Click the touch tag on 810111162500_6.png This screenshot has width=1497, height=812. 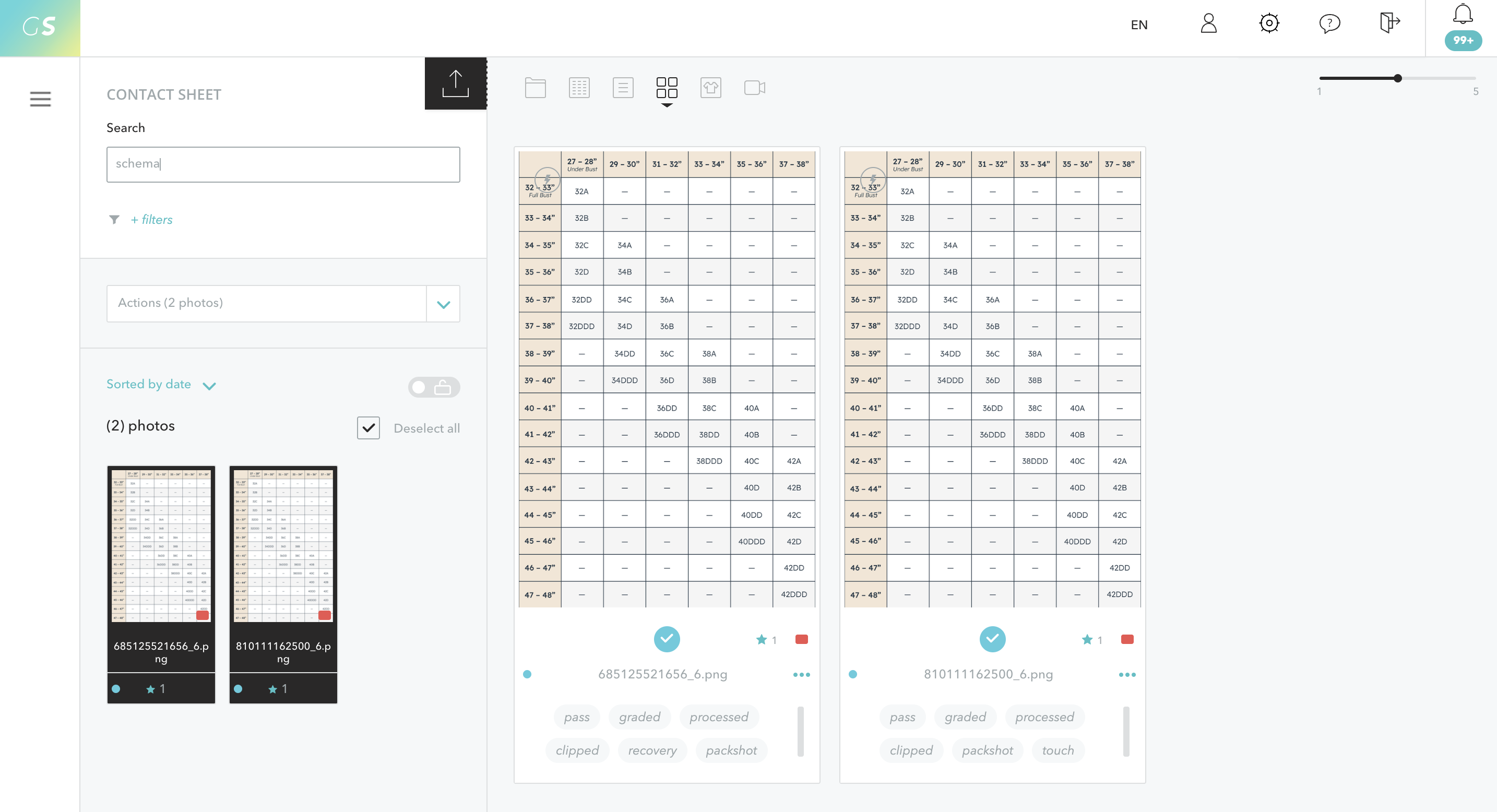(x=1058, y=750)
